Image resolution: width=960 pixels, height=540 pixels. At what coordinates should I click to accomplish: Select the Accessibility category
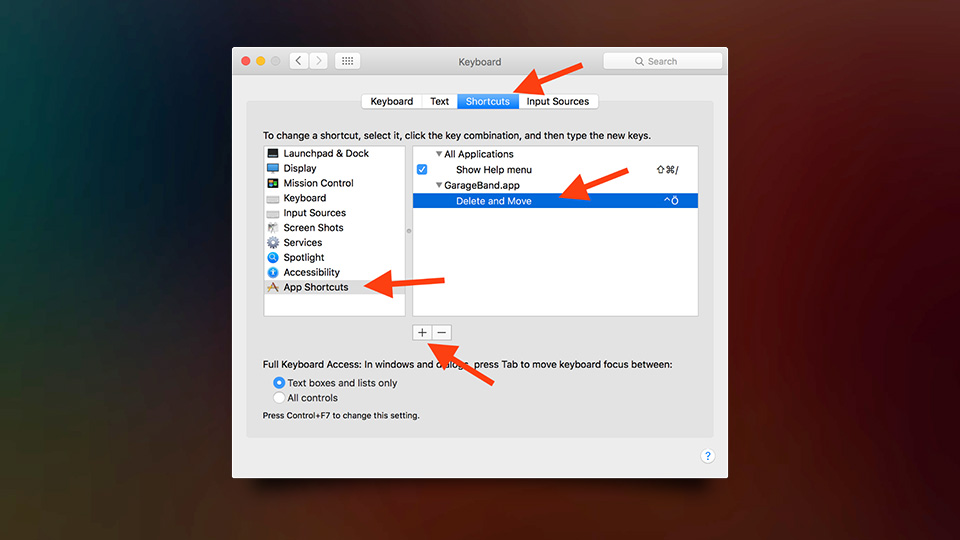(x=334, y=272)
